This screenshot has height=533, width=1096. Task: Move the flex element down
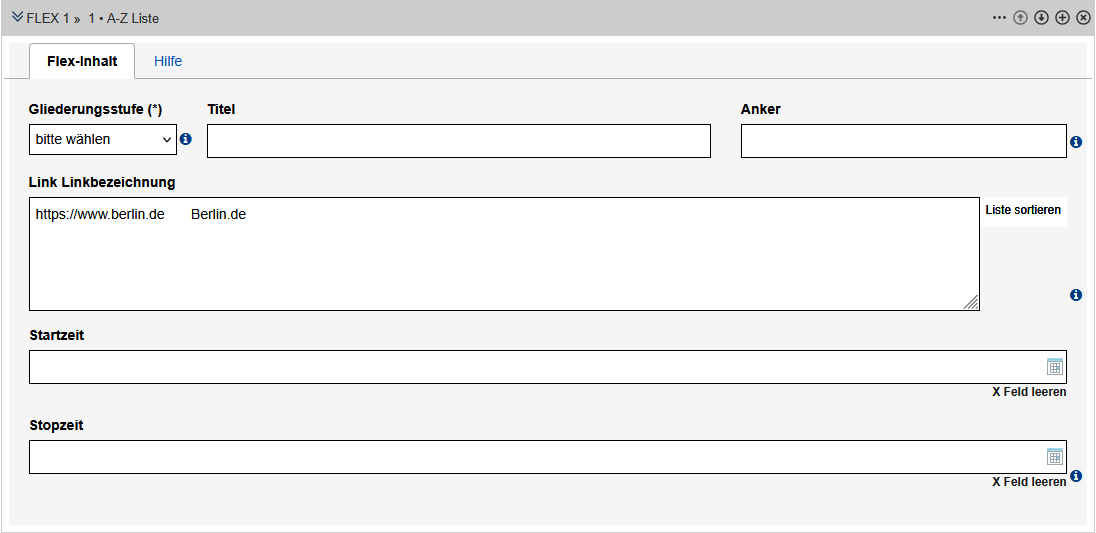pyautogui.click(x=1041, y=18)
